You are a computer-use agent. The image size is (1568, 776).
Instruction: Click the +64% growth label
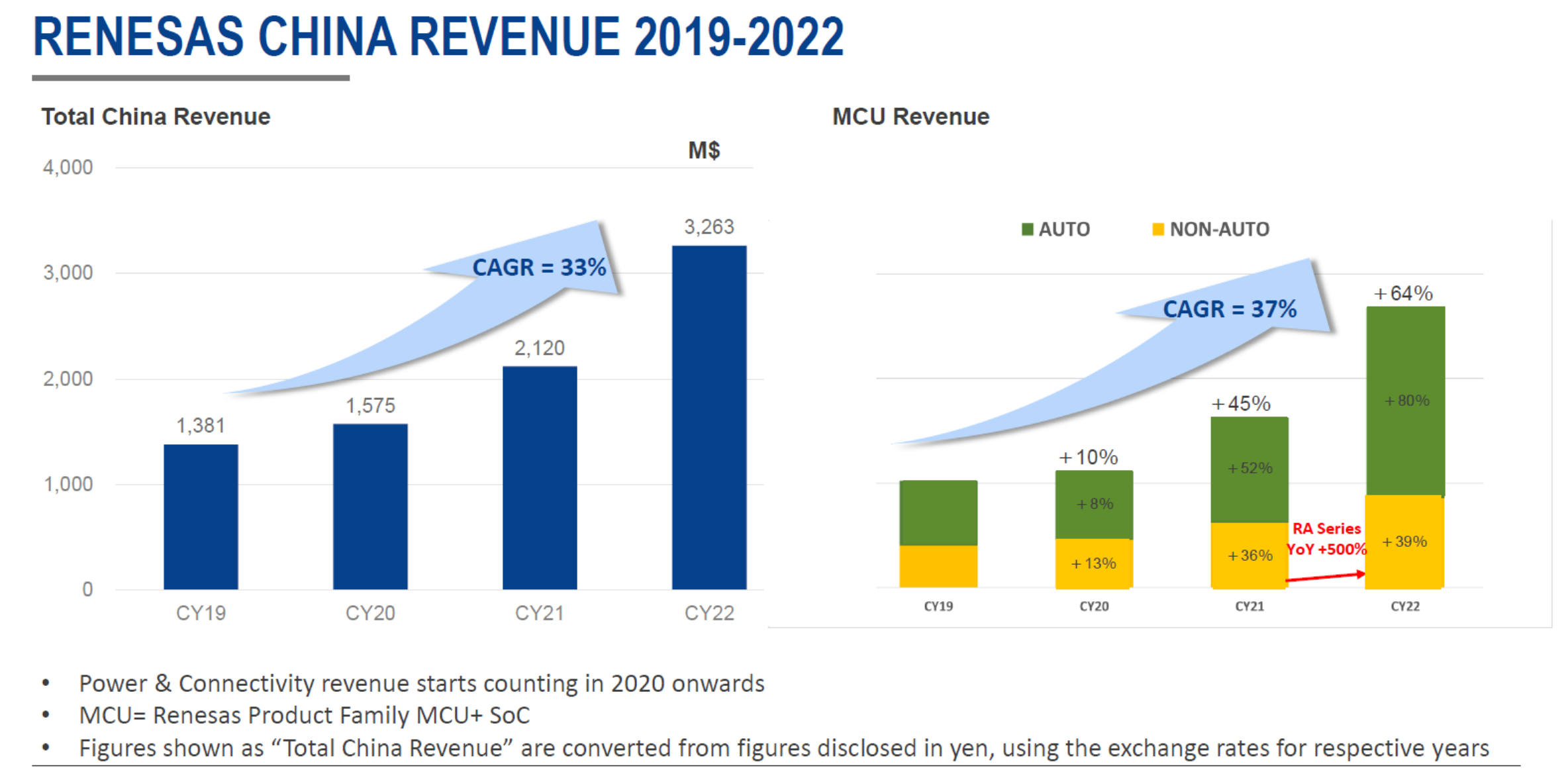1404,293
